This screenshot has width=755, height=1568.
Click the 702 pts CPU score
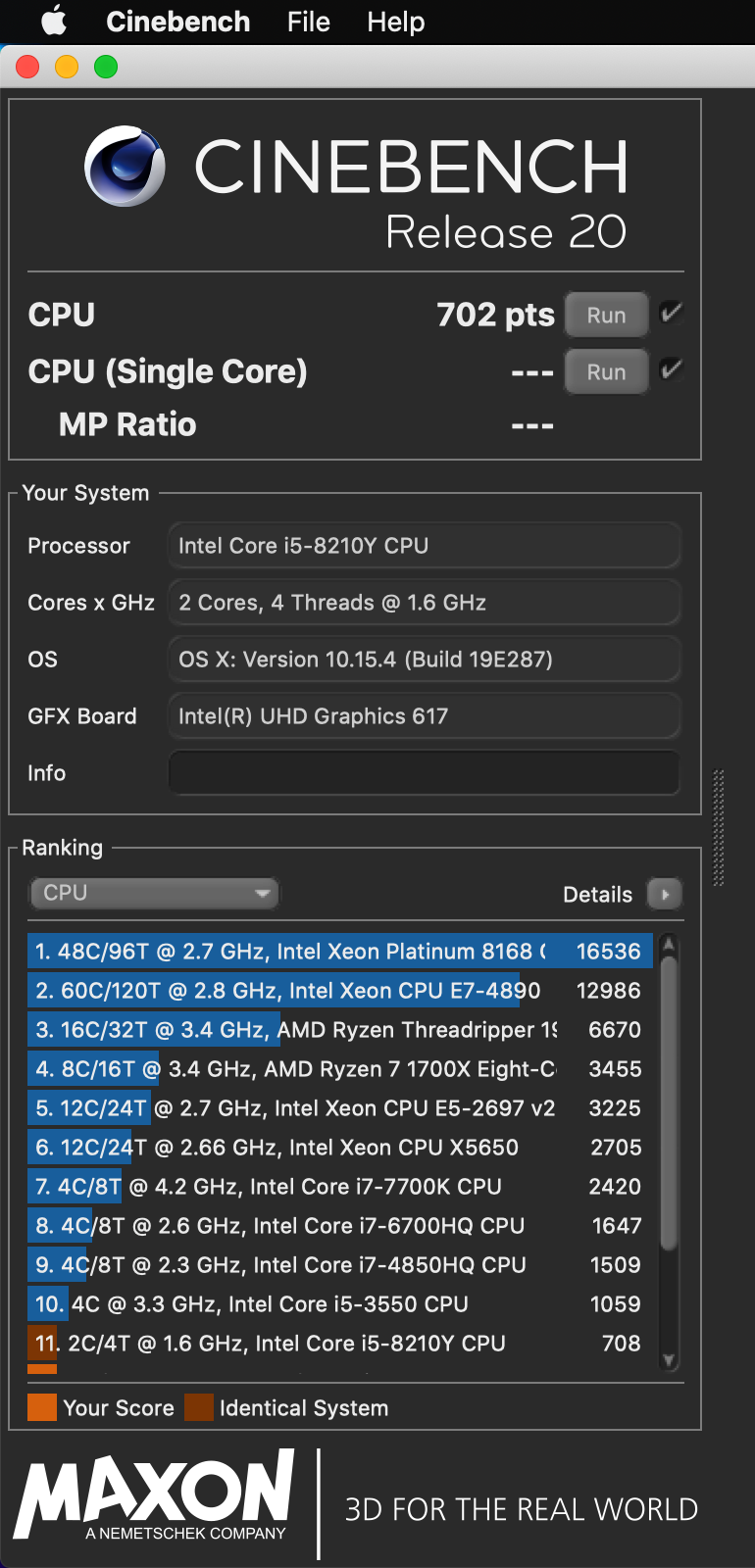click(x=495, y=315)
